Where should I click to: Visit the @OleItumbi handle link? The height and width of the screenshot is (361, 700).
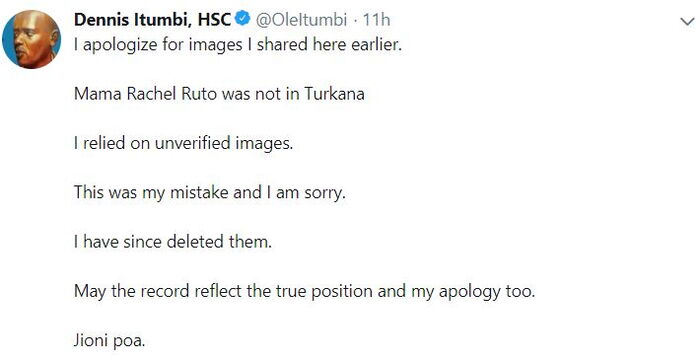coord(301,20)
